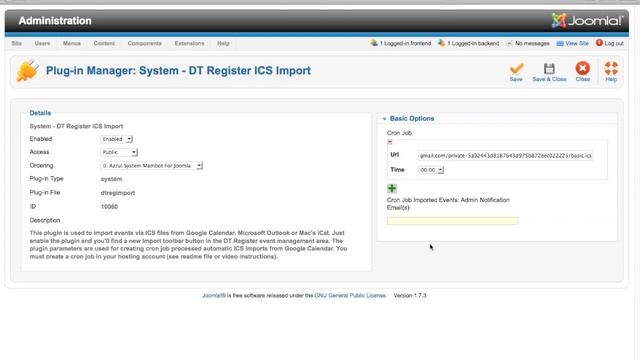Click the No messages envelope icon
640x360 pixels.
click(509, 43)
